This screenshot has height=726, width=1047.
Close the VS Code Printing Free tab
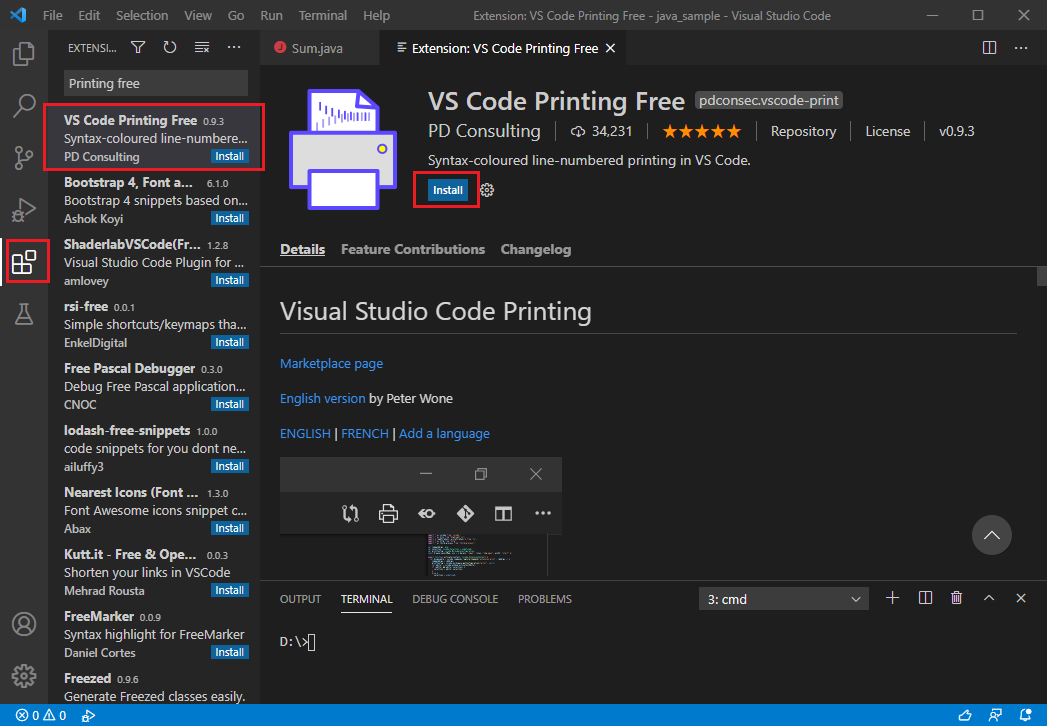(x=610, y=48)
